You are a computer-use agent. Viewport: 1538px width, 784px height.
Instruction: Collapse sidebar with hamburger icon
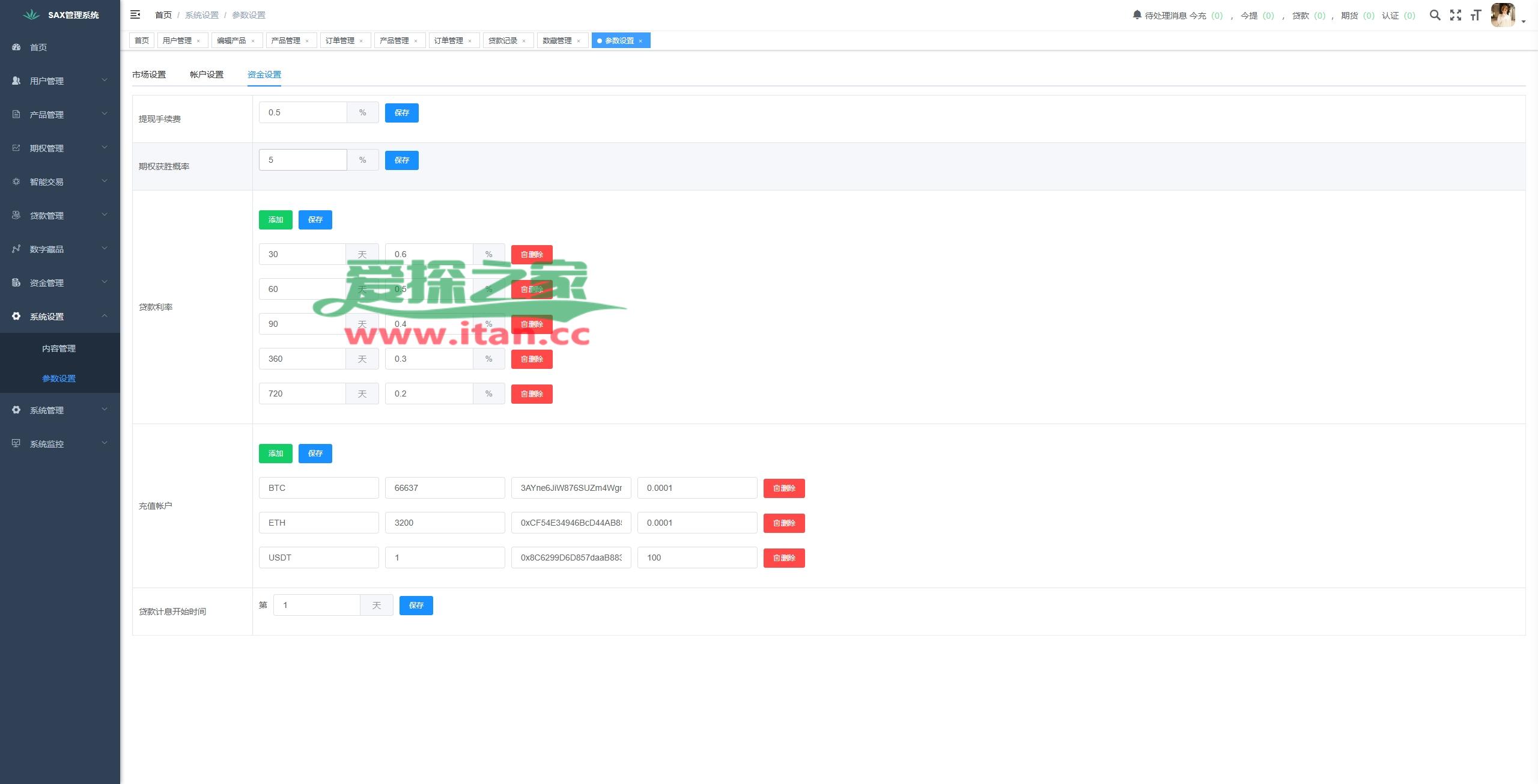click(x=135, y=14)
